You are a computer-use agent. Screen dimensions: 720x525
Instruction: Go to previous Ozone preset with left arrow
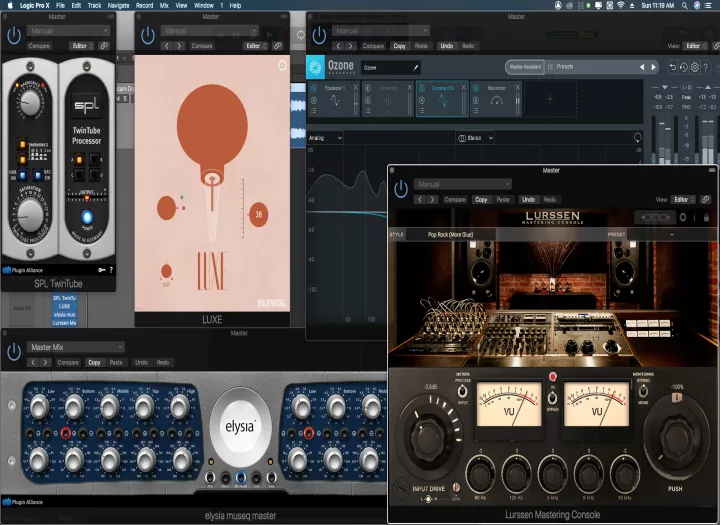point(642,67)
